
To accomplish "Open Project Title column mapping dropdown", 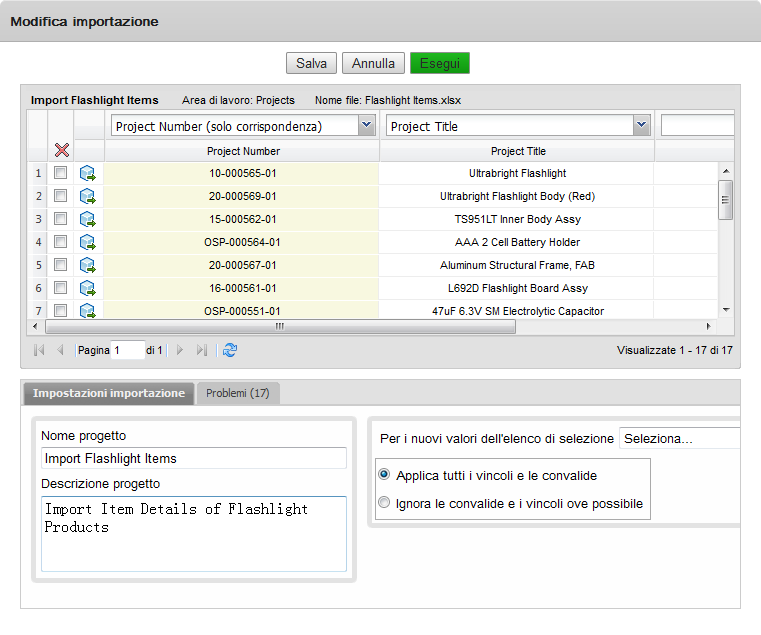I will pos(641,126).
